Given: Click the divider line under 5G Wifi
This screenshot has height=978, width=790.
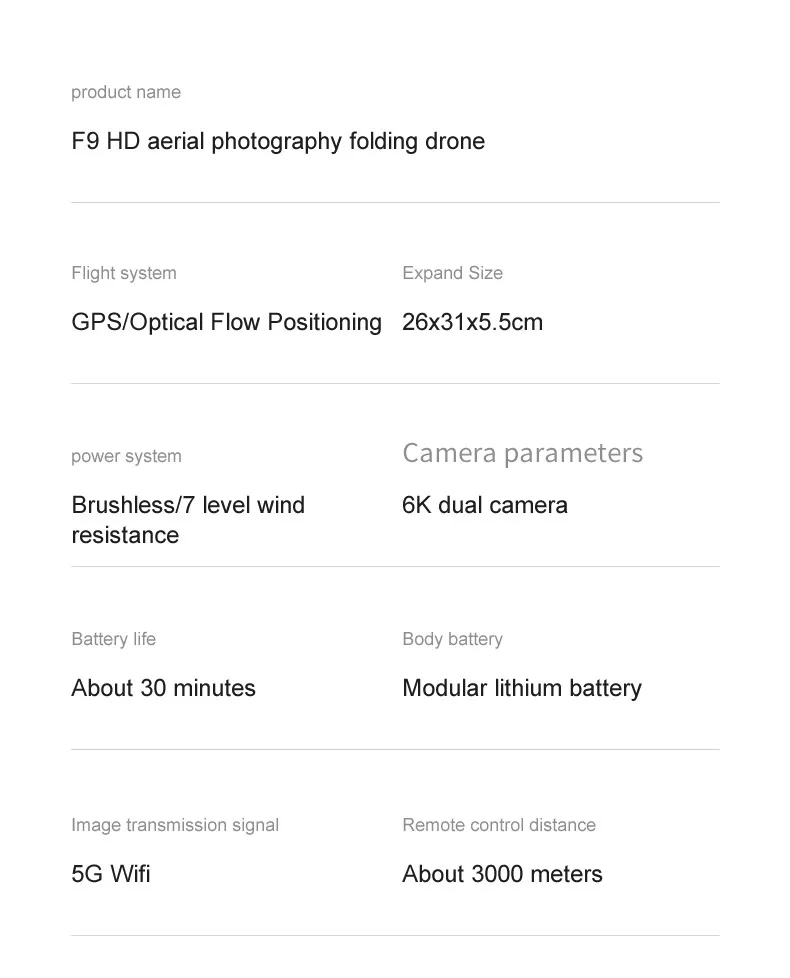Looking at the screenshot, I should coord(395,935).
